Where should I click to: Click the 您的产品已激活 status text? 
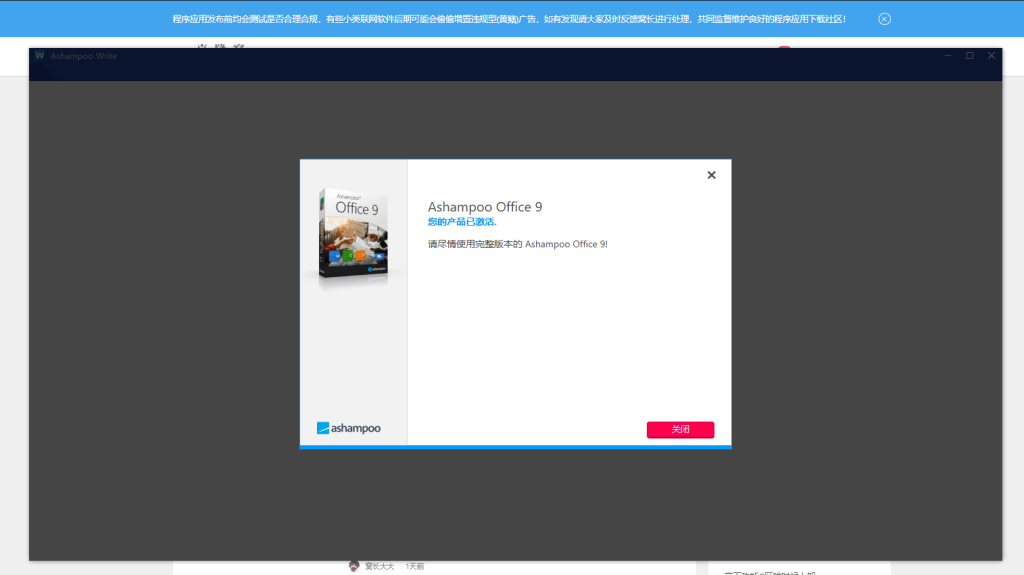(x=462, y=222)
